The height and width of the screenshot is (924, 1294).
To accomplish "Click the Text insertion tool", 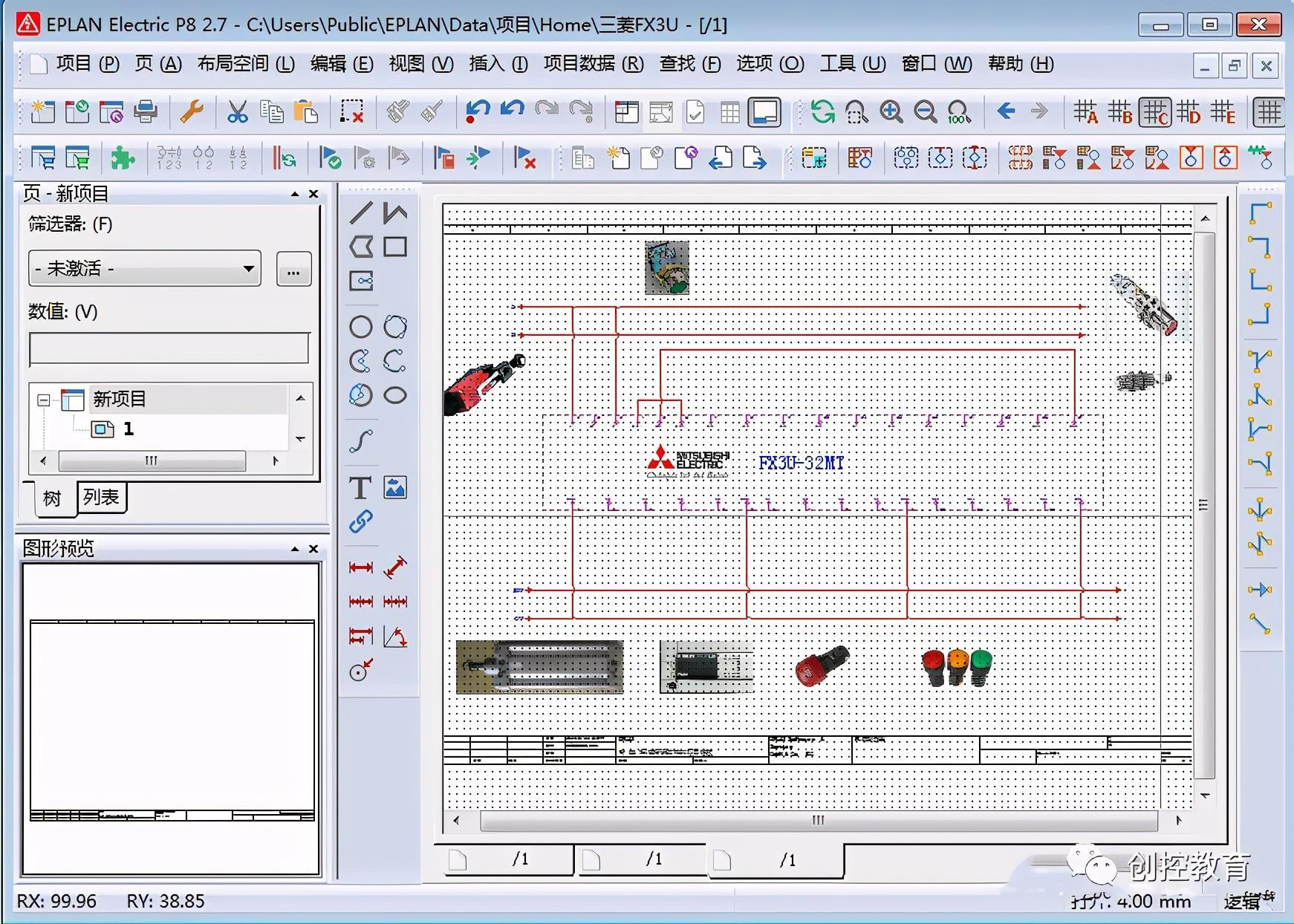I will point(360,488).
